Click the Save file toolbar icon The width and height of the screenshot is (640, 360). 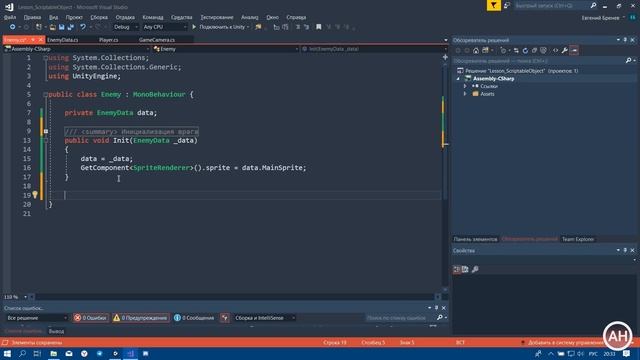pos(62,27)
